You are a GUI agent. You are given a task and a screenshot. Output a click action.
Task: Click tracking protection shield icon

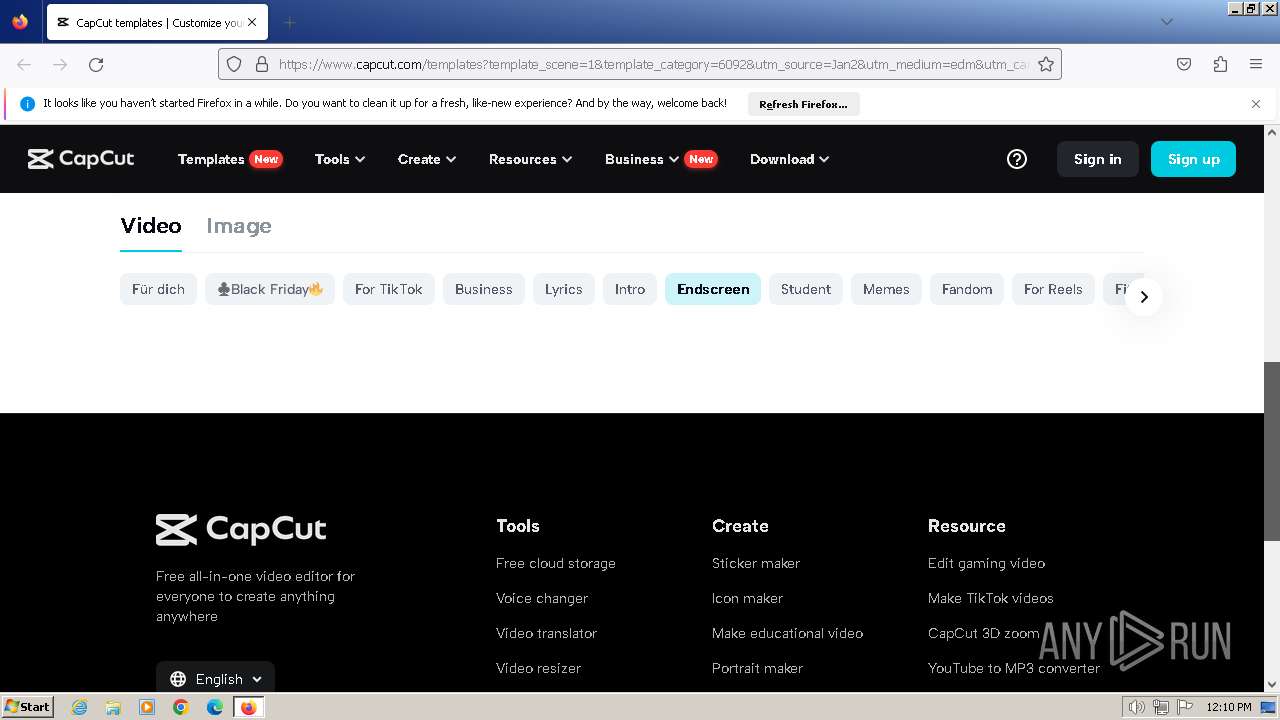tap(234, 64)
